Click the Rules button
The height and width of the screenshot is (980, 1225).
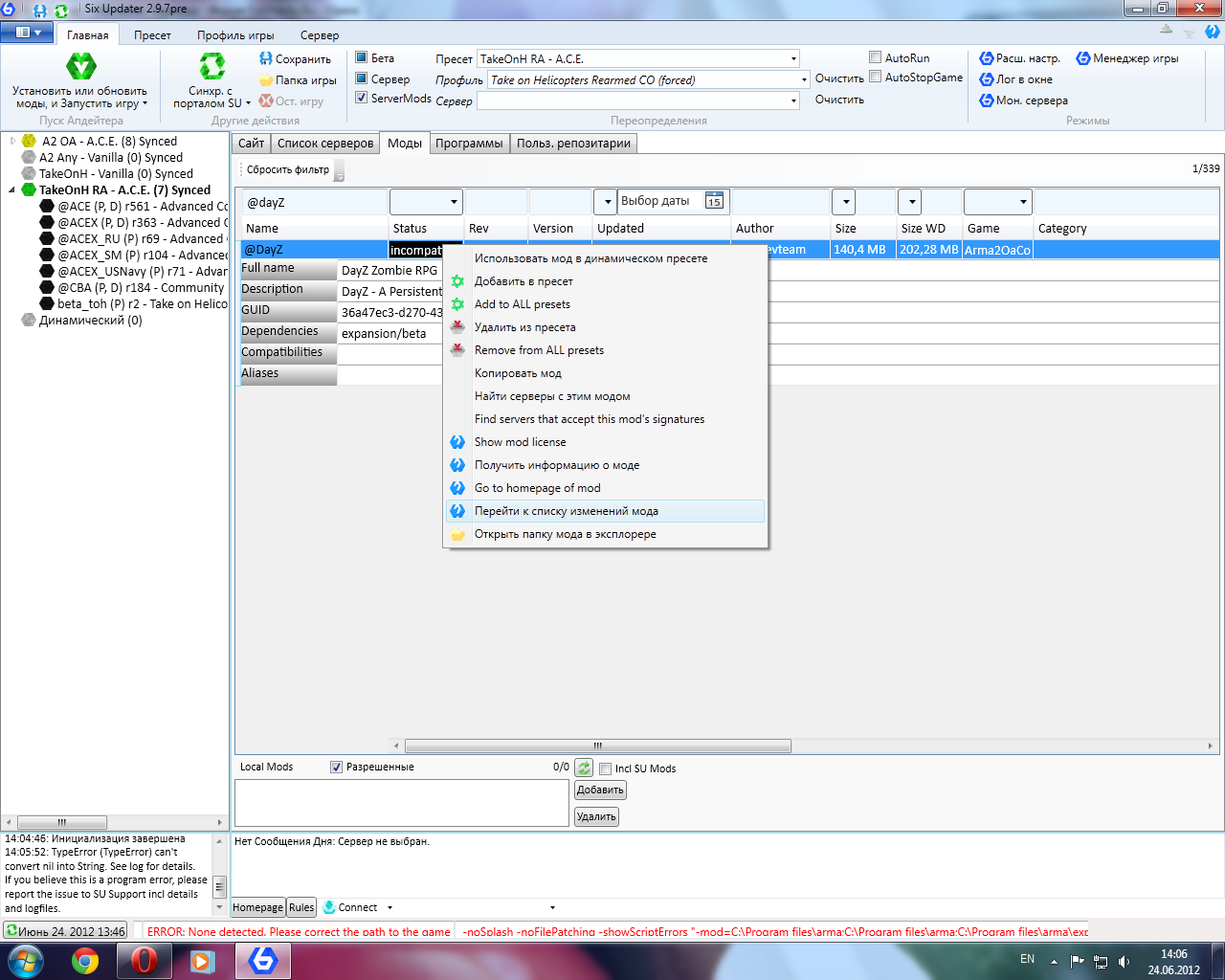[301, 907]
